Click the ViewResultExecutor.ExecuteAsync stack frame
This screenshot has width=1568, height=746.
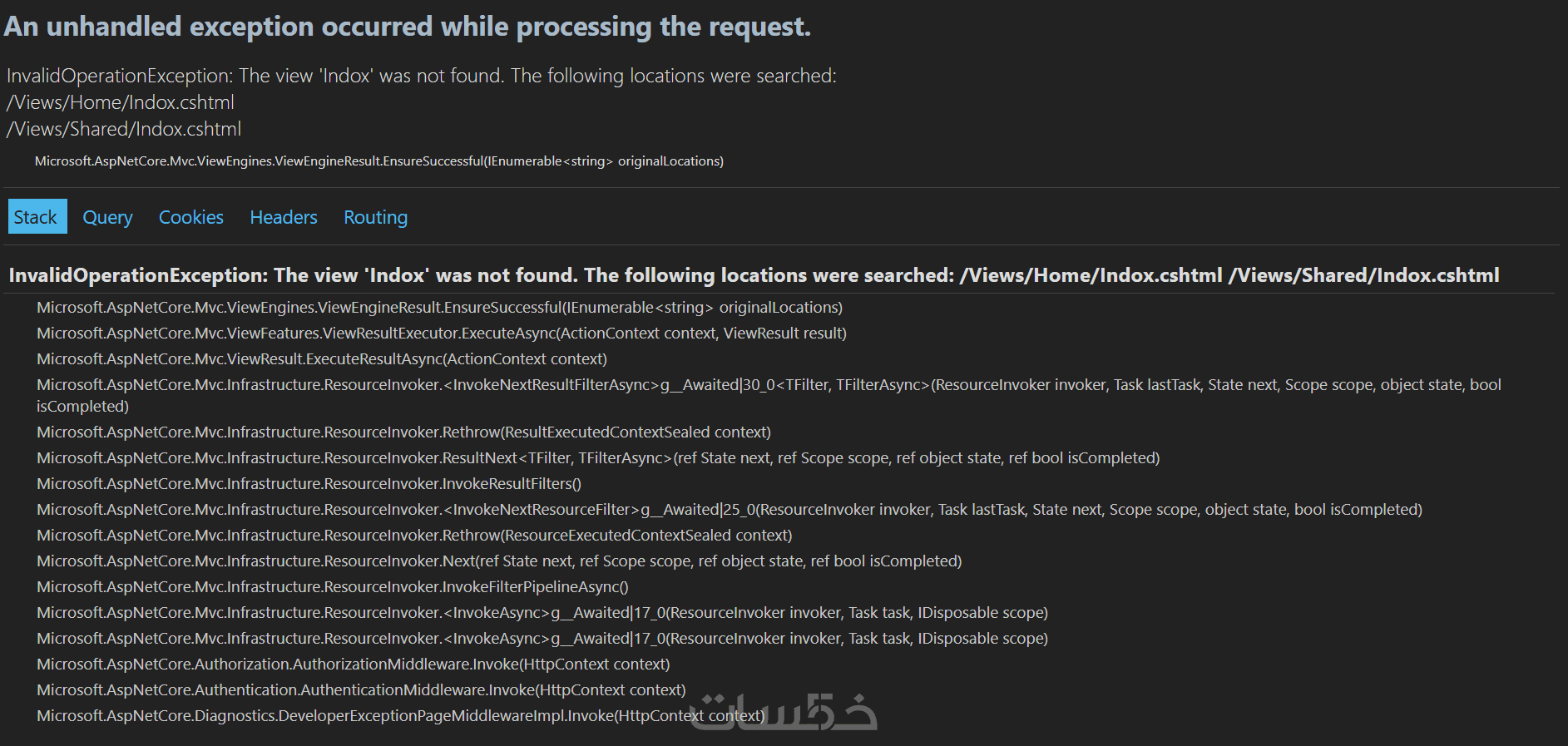[x=441, y=333]
